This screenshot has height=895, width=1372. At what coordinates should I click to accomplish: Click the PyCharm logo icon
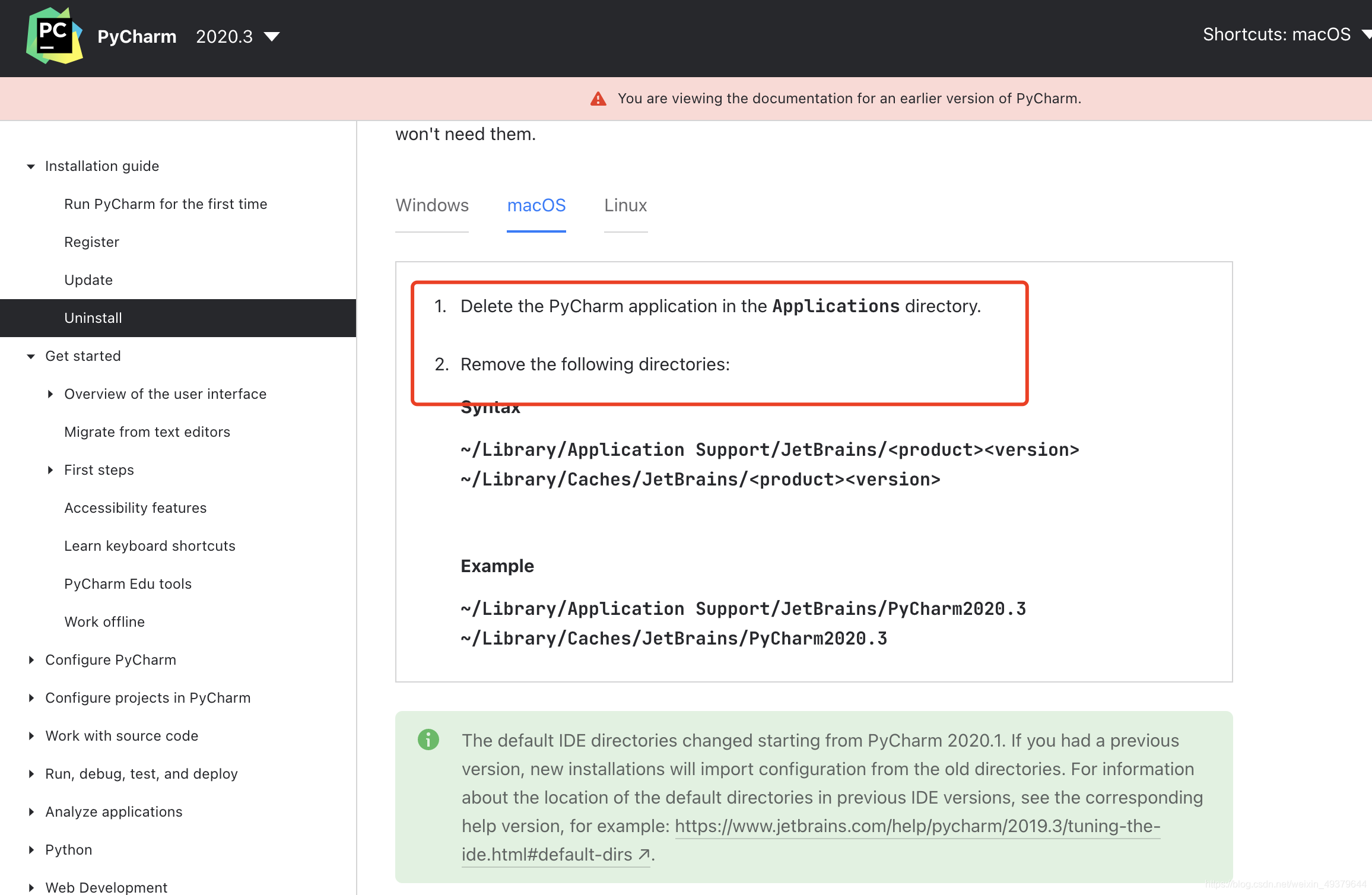(x=54, y=36)
